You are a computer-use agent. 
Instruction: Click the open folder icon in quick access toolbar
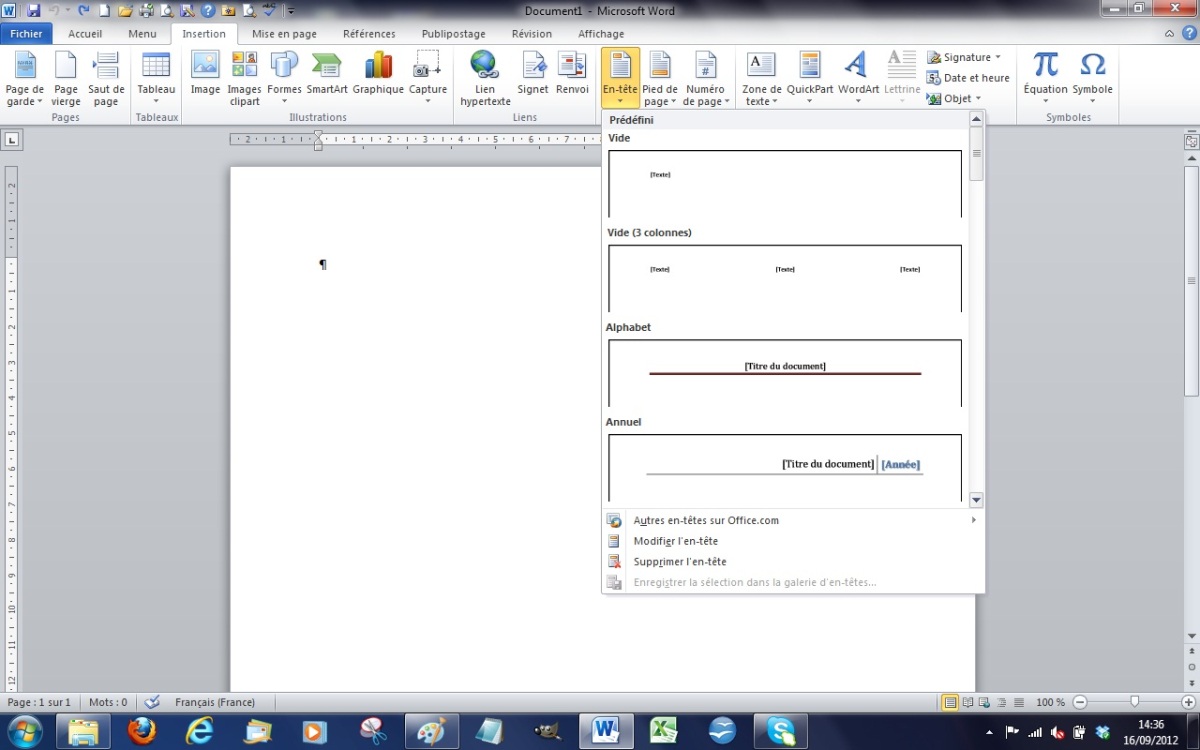coord(125,11)
